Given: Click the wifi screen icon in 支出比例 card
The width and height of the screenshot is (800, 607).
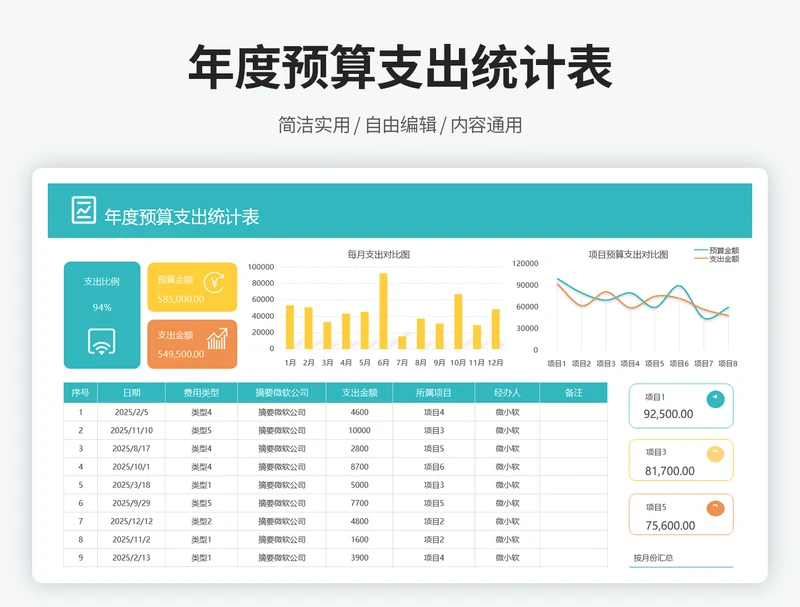Looking at the screenshot, I should (x=102, y=341).
